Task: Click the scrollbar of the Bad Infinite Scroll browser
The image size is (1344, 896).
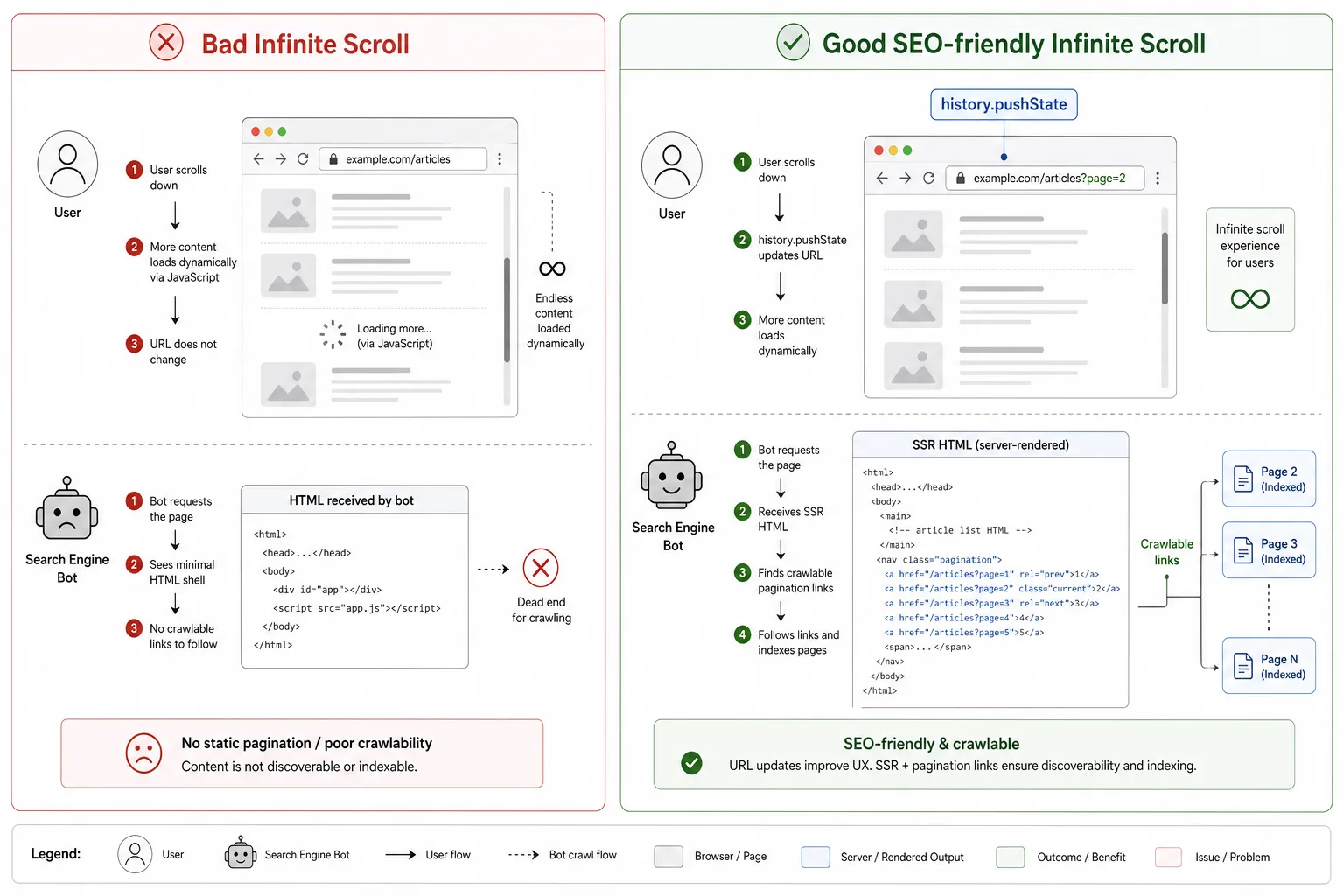Action: (x=507, y=296)
